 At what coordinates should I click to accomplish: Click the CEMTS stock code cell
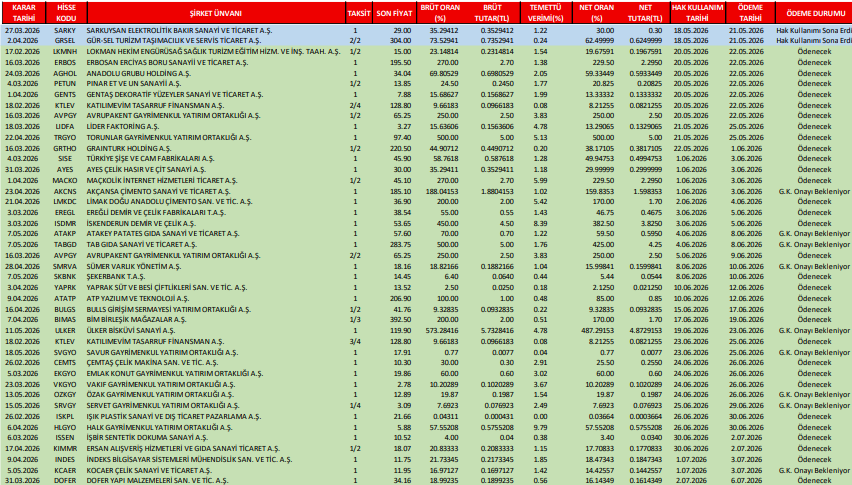click(65, 362)
